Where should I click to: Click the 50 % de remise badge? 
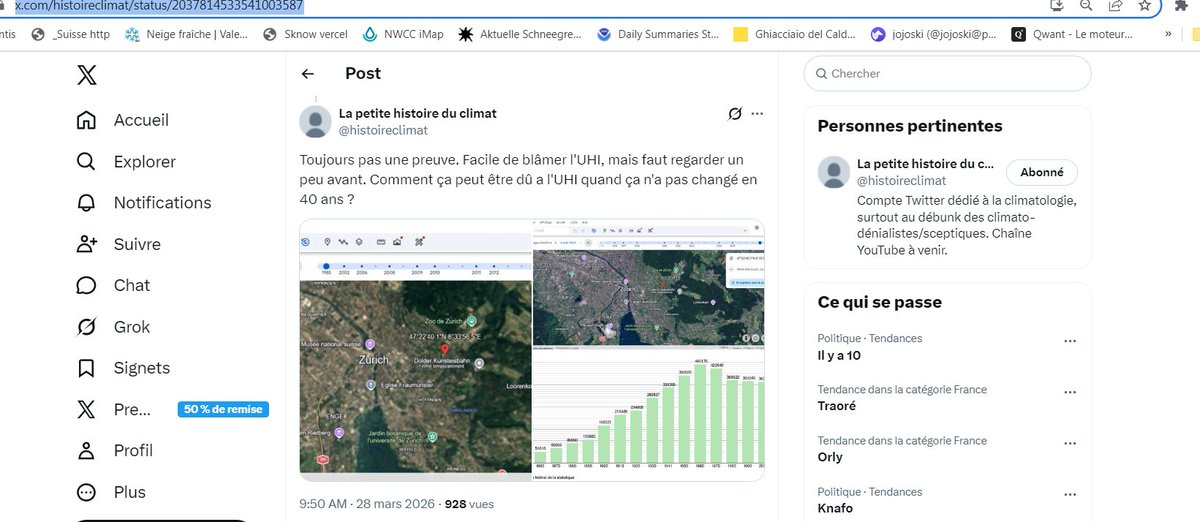[x=223, y=409]
